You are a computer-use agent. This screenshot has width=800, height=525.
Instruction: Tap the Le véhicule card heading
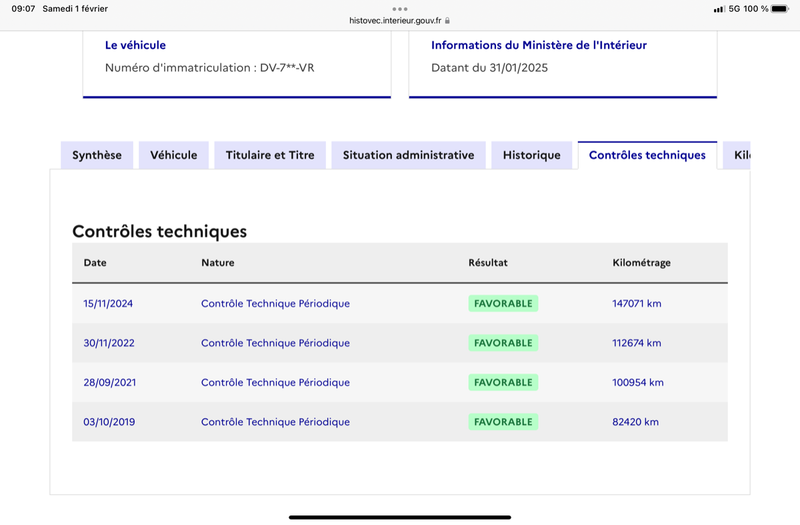[x=135, y=45]
